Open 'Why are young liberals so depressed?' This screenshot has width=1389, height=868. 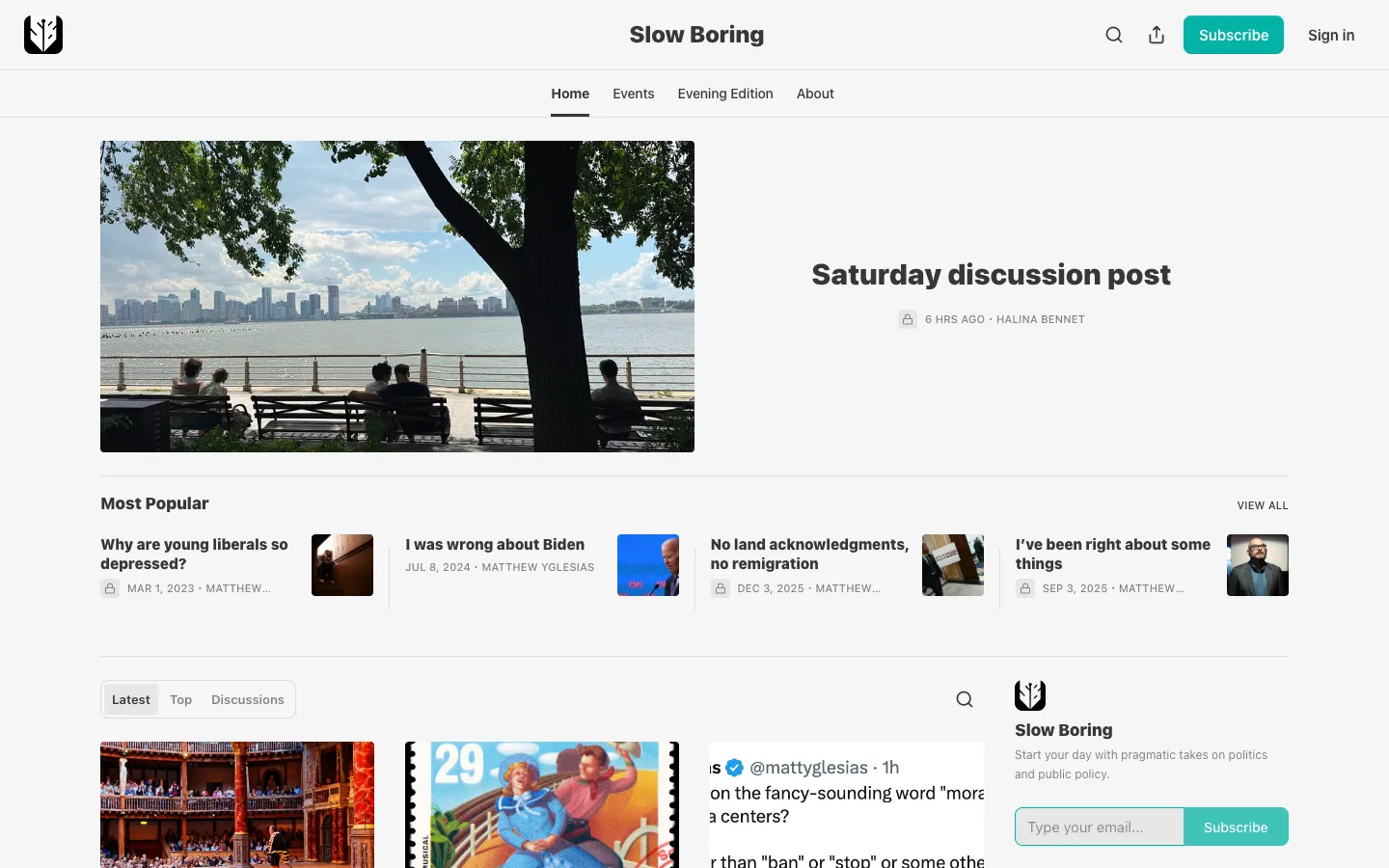(194, 554)
